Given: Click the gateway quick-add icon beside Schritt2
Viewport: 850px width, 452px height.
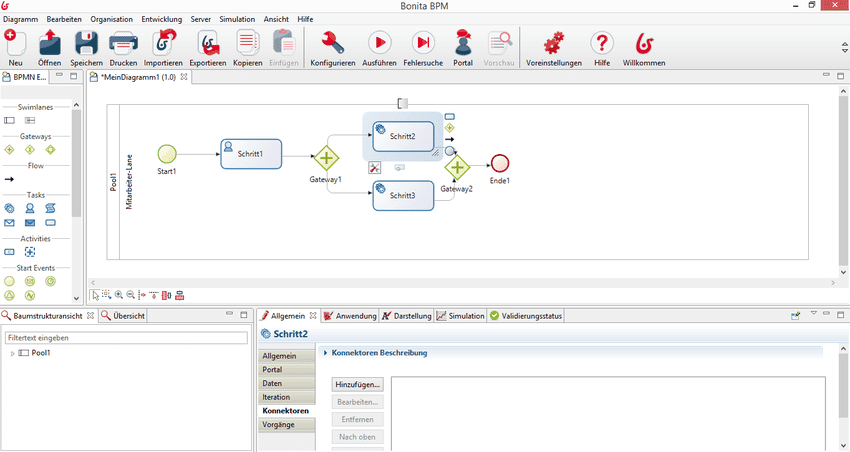Looking at the screenshot, I should (x=449, y=128).
